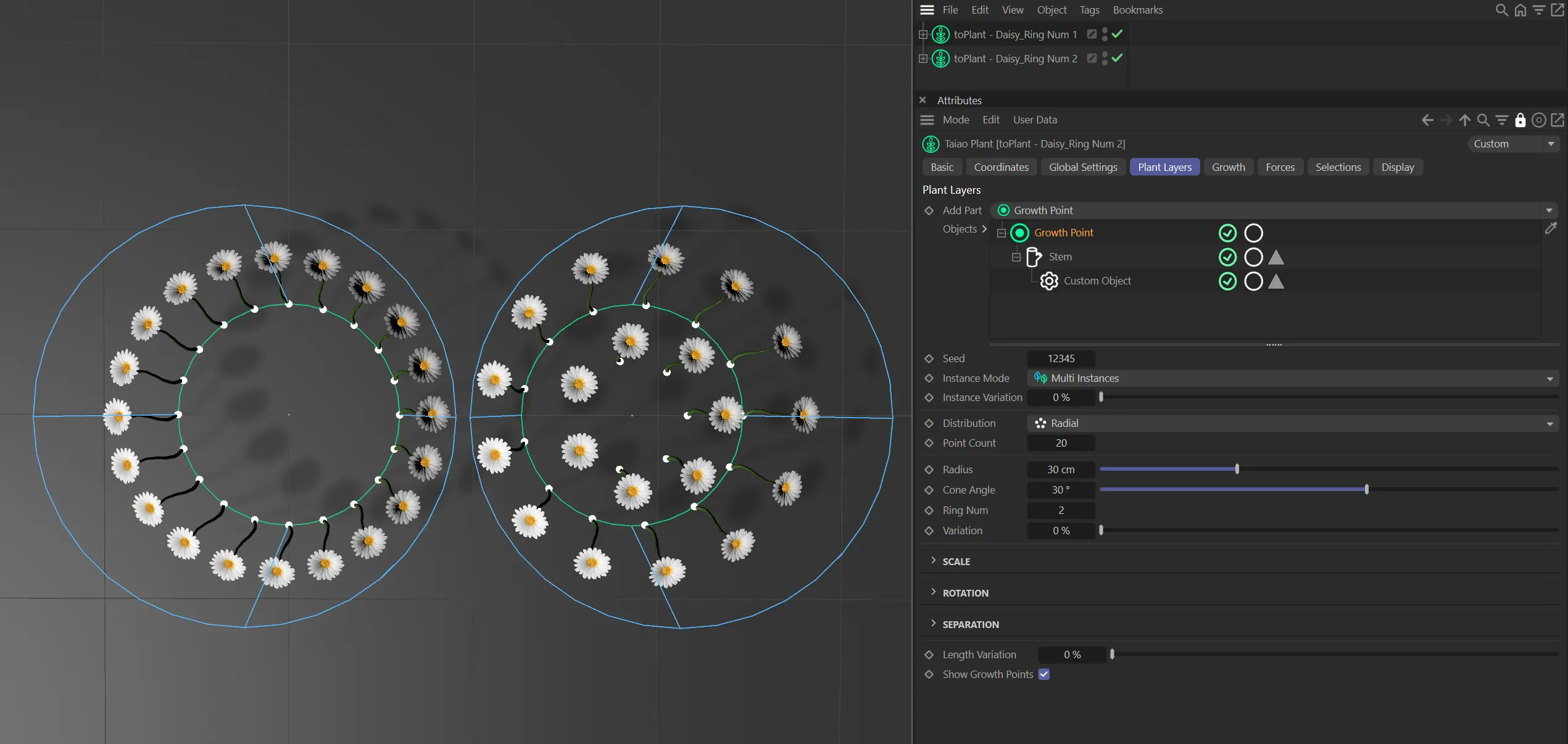Open attributes panel in new window icon
Screen dimensions: 1568x744
point(1558,120)
